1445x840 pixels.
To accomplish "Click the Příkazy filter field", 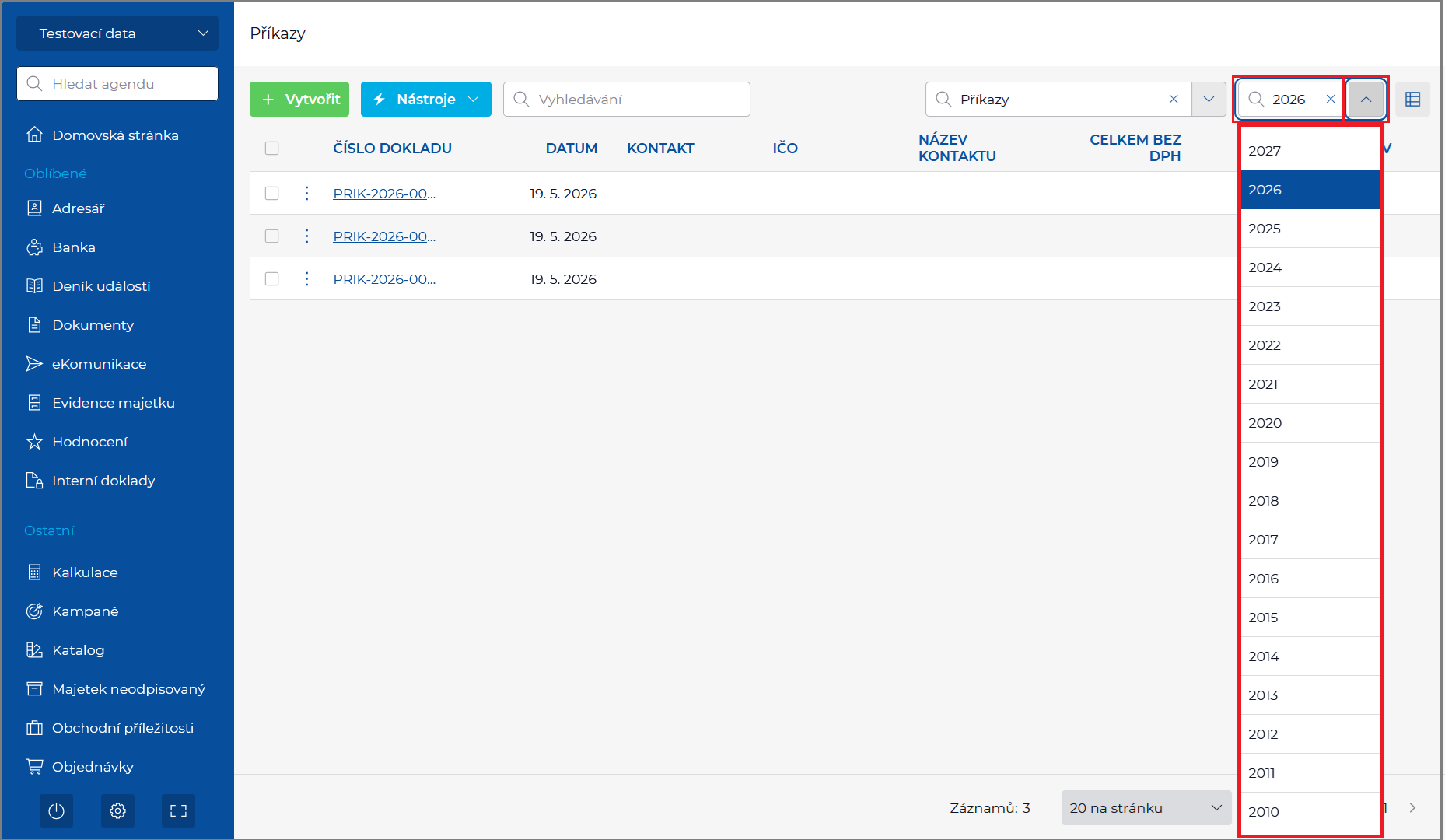I will pos(1058,100).
